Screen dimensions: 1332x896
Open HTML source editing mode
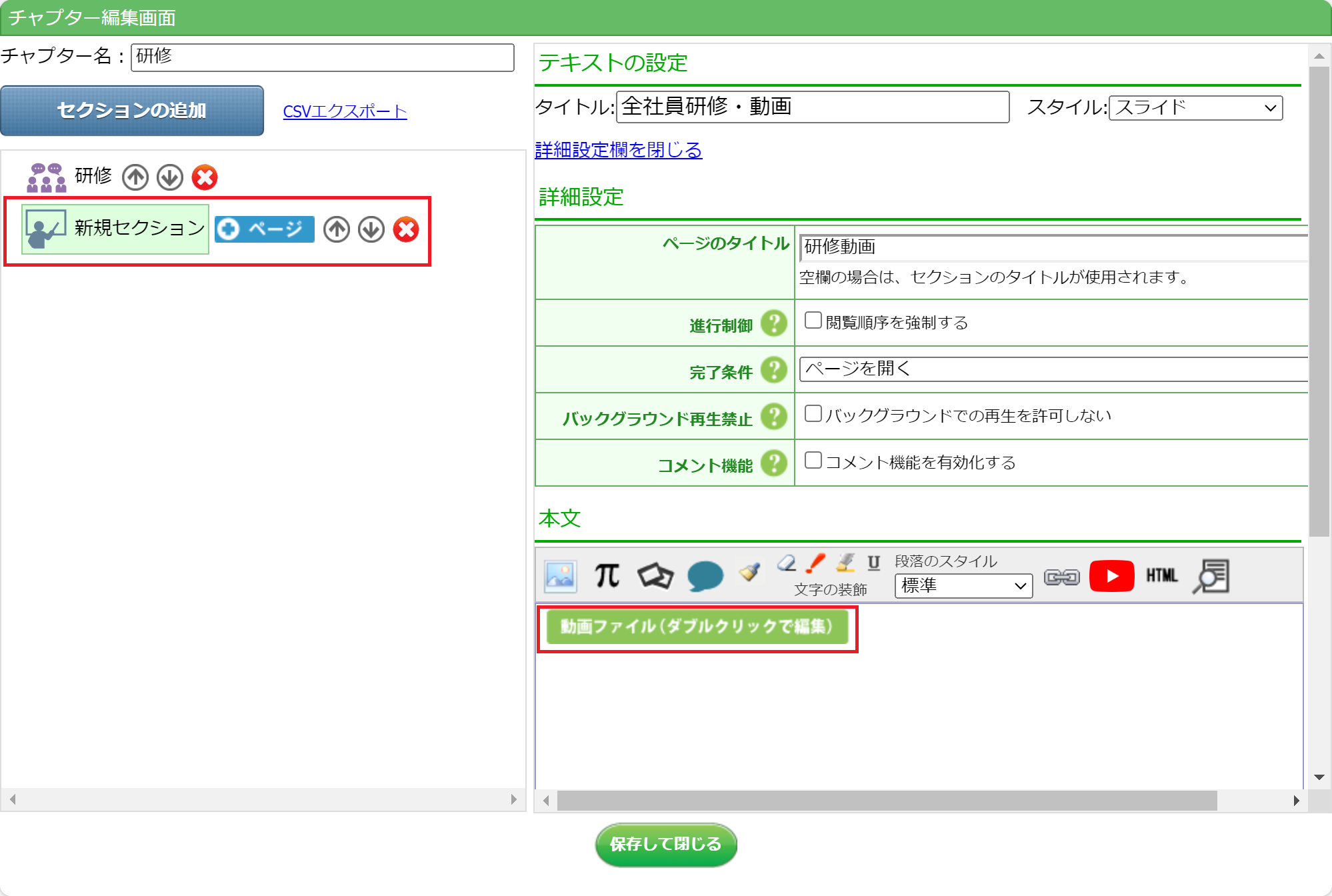click(x=1161, y=576)
